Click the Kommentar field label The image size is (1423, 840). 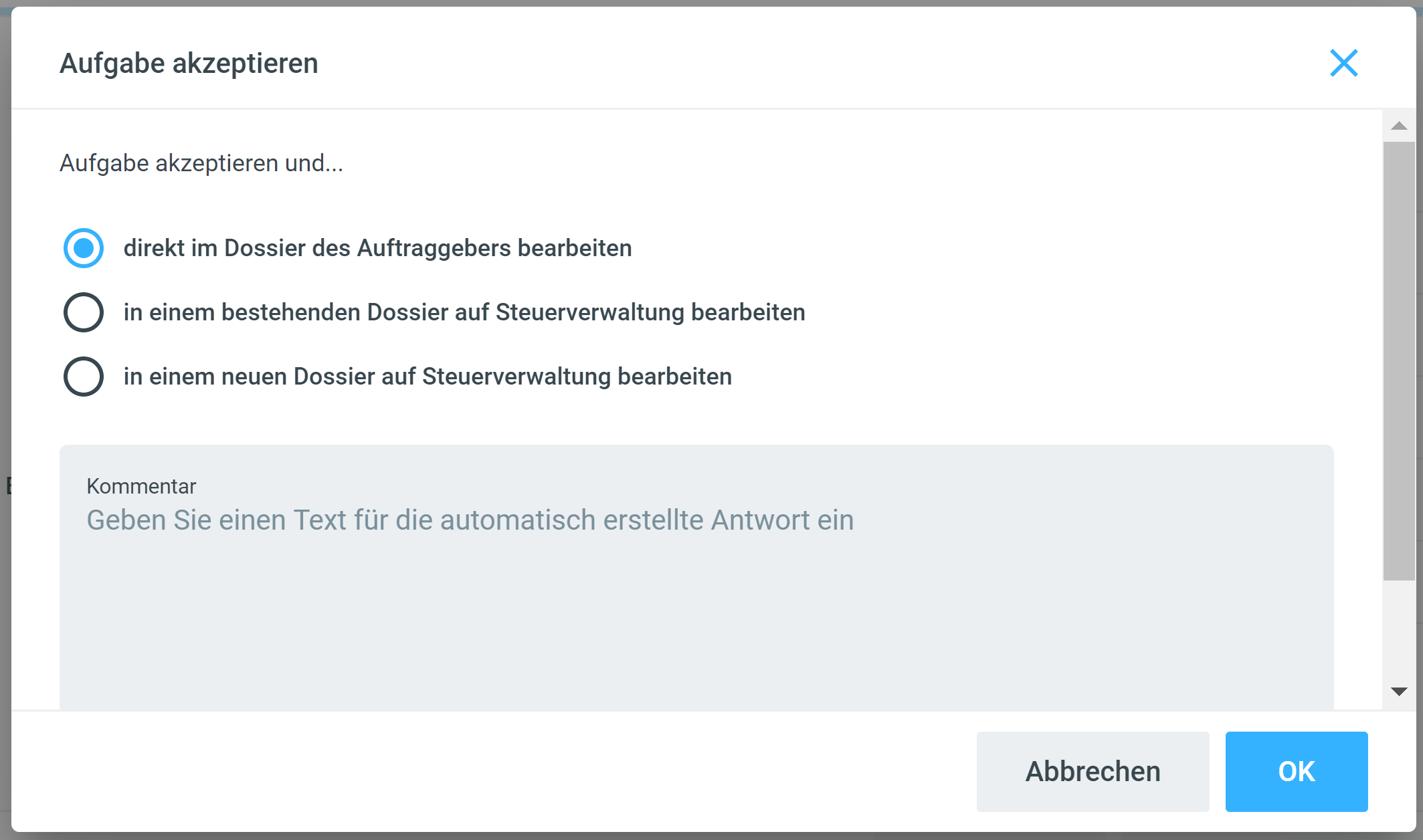click(x=141, y=486)
